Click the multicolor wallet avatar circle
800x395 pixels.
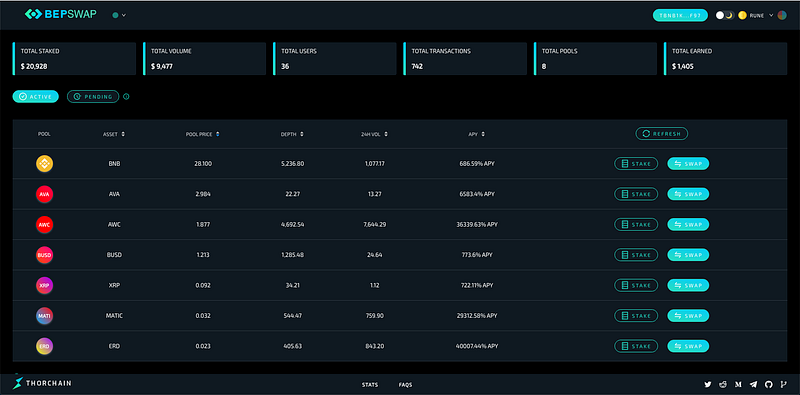pyautogui.click(x=782, y=15)
